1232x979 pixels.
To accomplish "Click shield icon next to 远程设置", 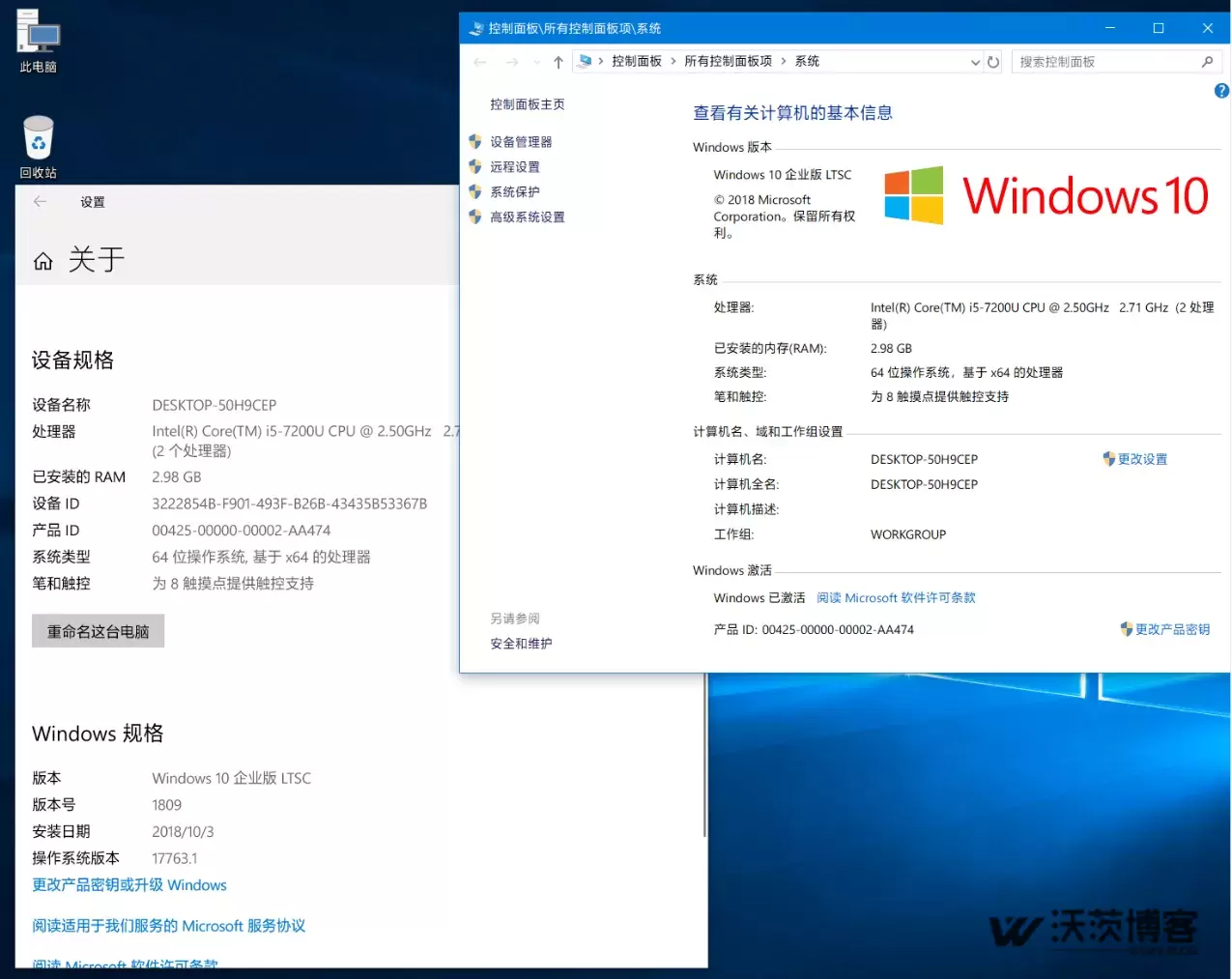I will 475,166.
